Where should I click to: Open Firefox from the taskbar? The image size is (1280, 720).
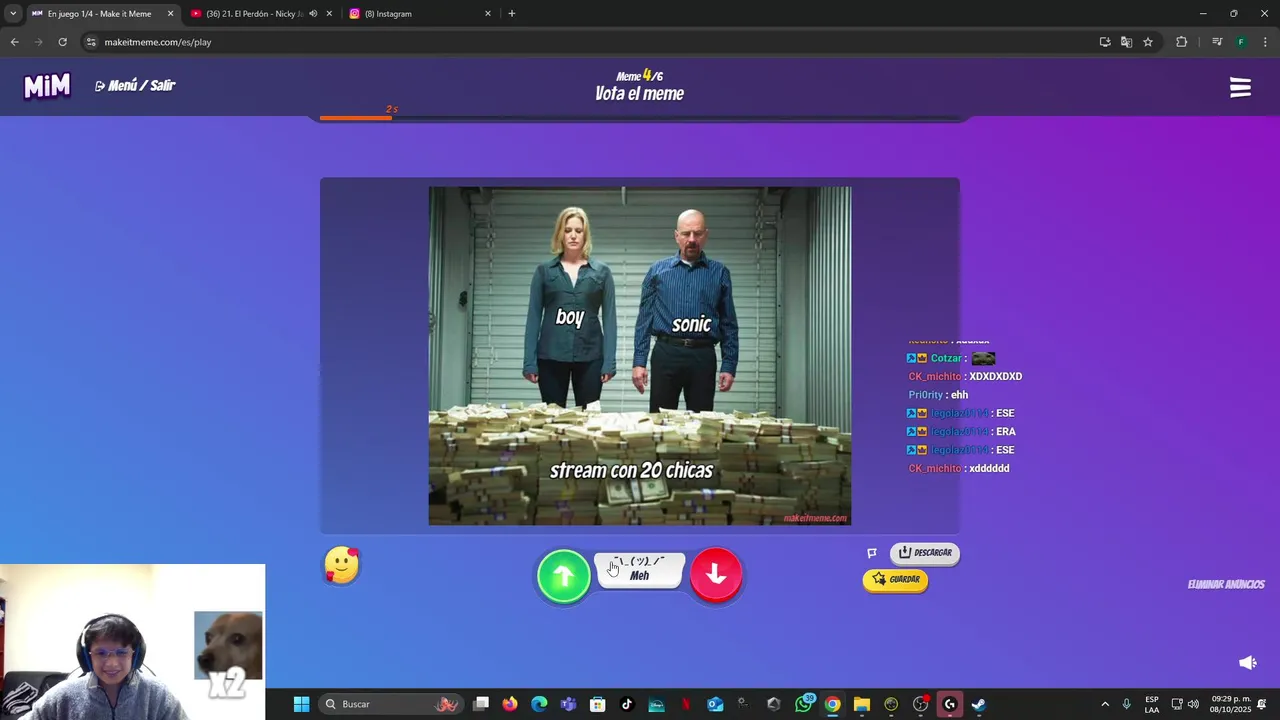(x=510, y=704)
